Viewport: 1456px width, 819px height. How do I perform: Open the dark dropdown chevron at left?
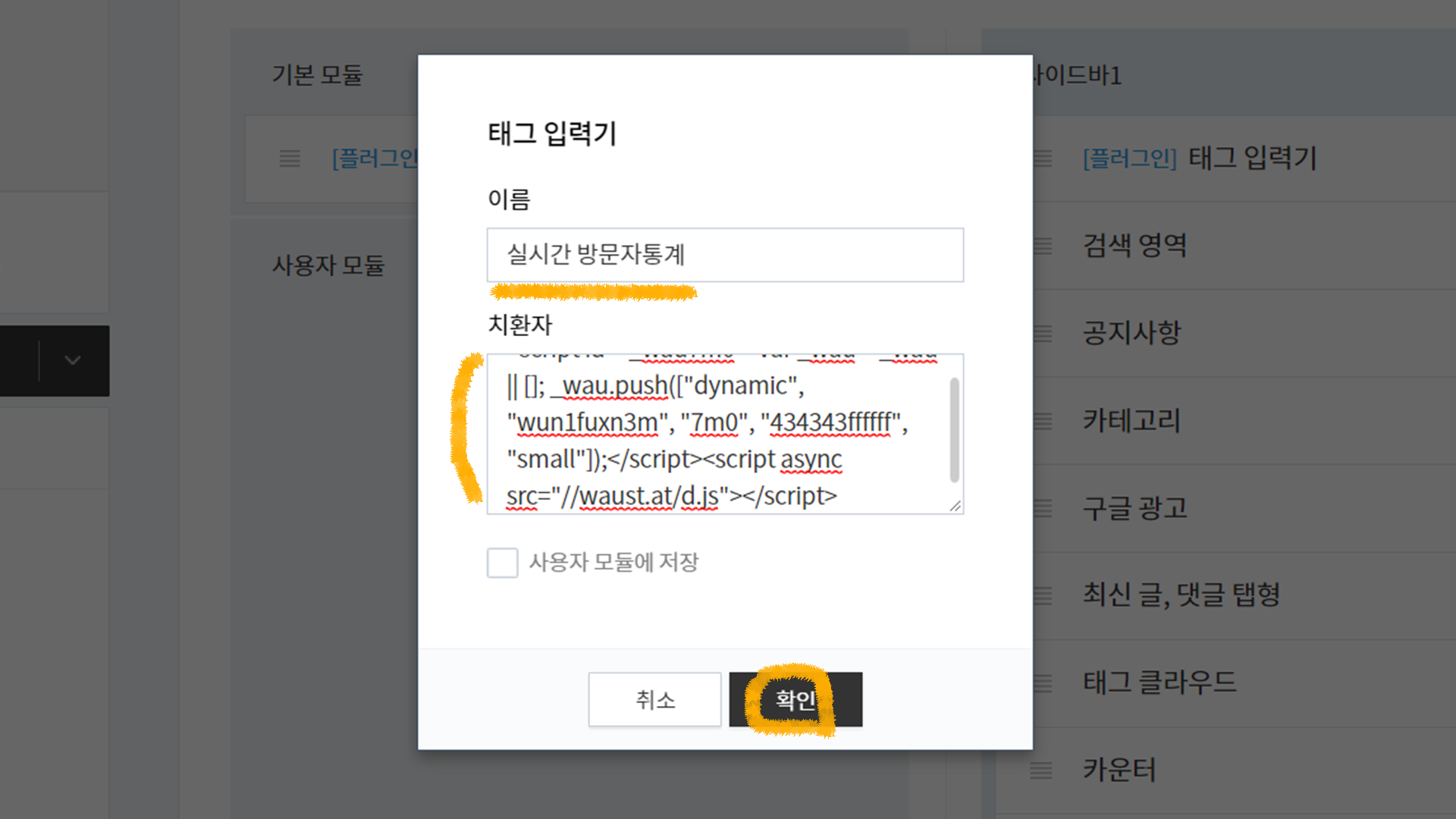pyautogui.click(x=73, y=360)
